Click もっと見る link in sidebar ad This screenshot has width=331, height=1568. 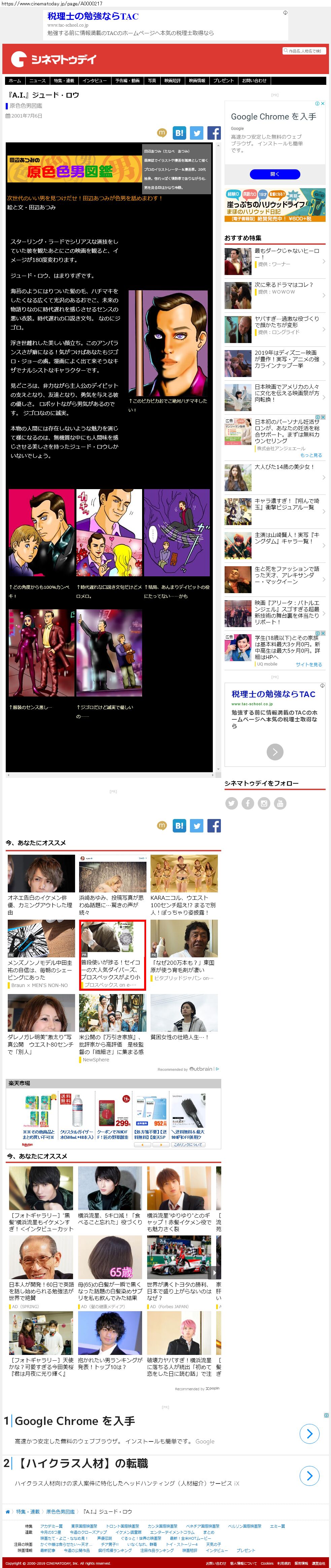tap(311, 455)
